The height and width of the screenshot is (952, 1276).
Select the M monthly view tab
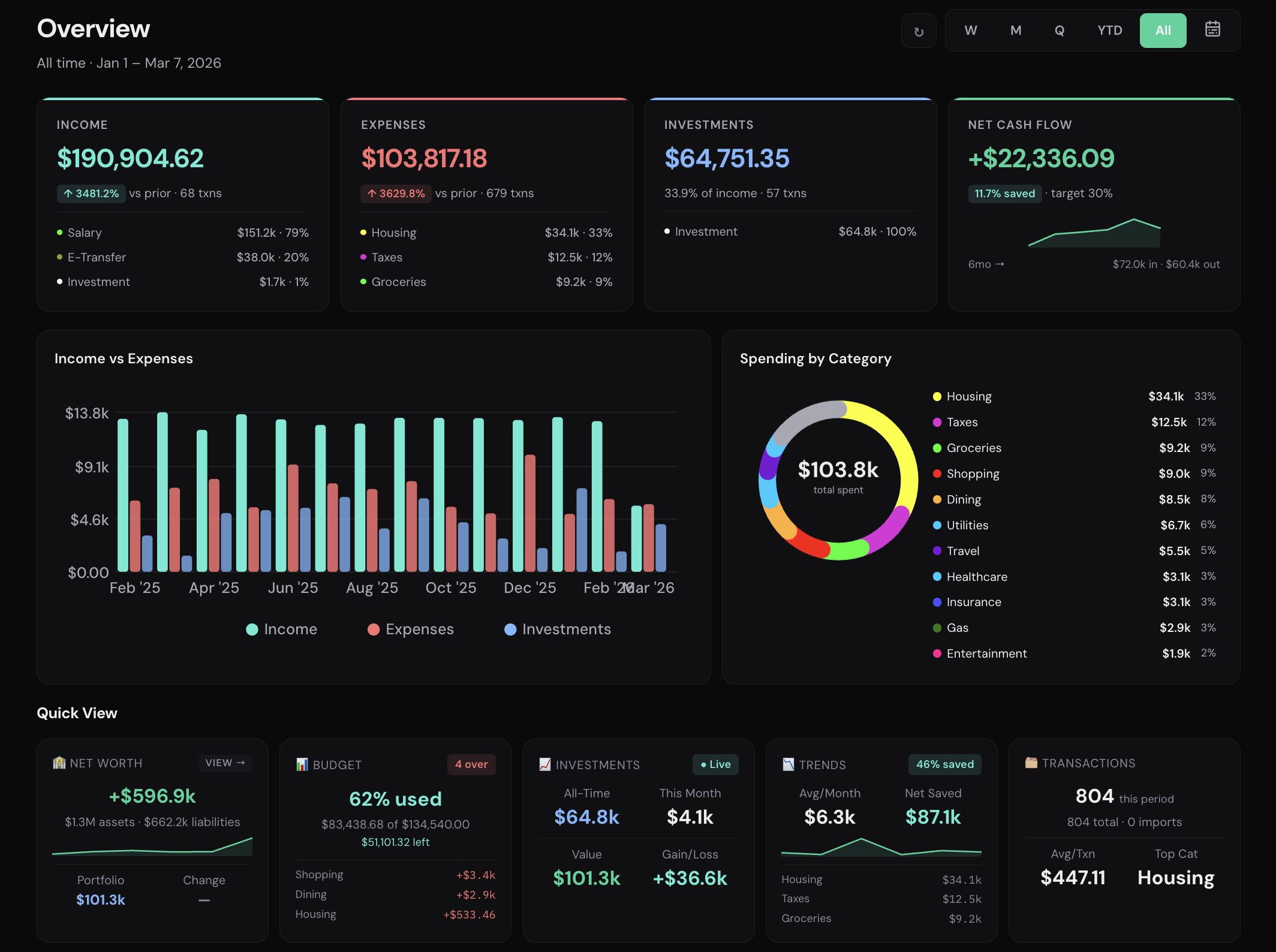[1015, 30]
